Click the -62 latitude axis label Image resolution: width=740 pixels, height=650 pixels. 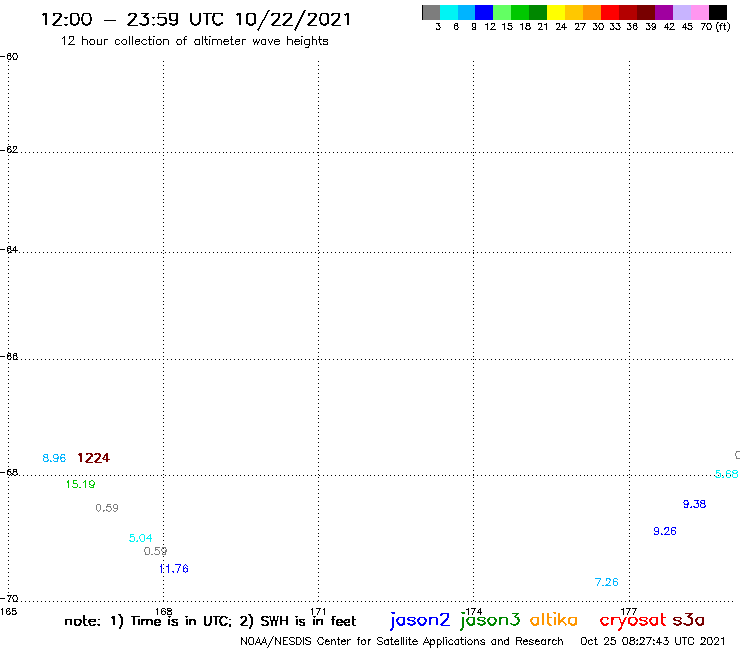click(x=9, y=150)
